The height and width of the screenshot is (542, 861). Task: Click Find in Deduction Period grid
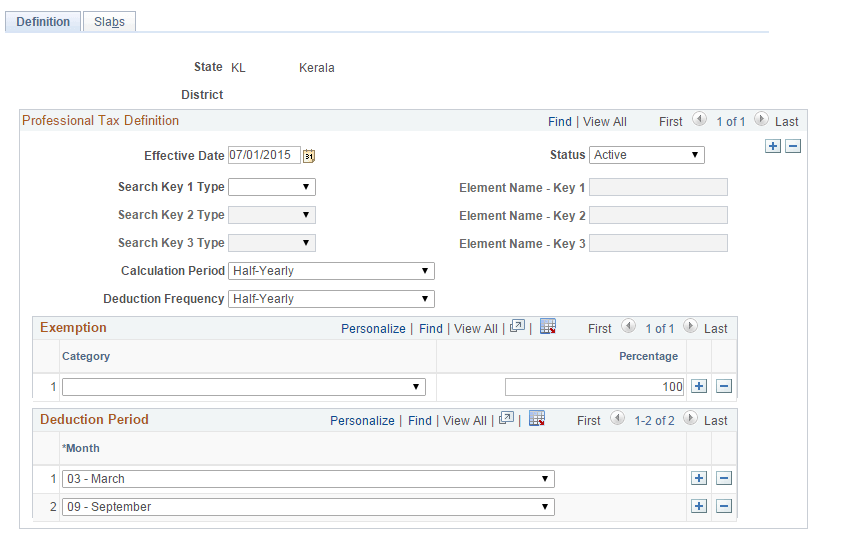tap(420, 421)
